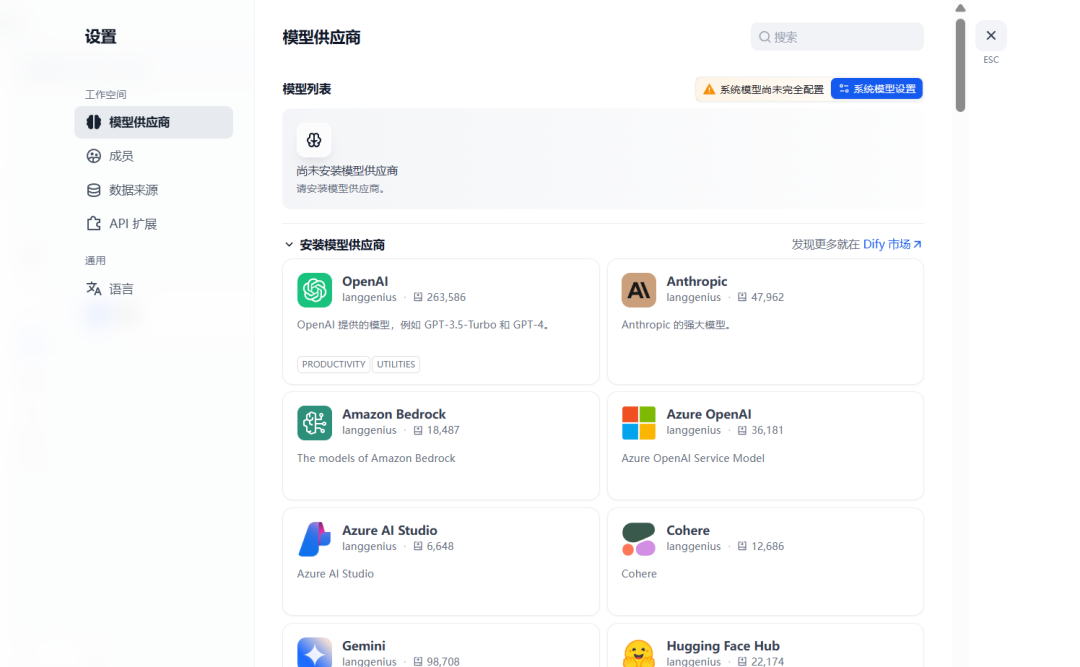
Task: Click the OpenAI provider logo icon
Action: click(x=314, y=289)
